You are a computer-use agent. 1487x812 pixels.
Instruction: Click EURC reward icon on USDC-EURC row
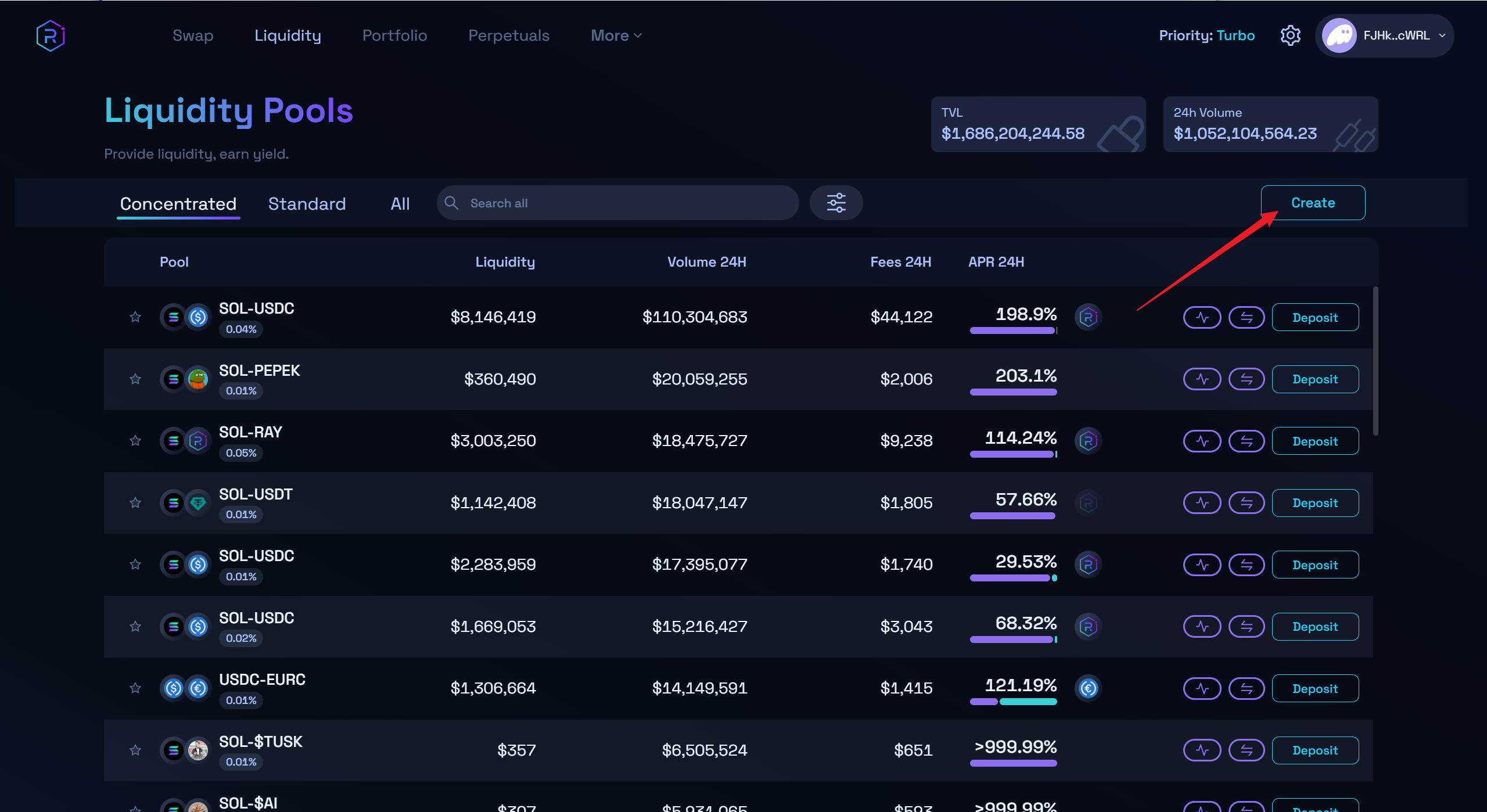pos(1088,688)
